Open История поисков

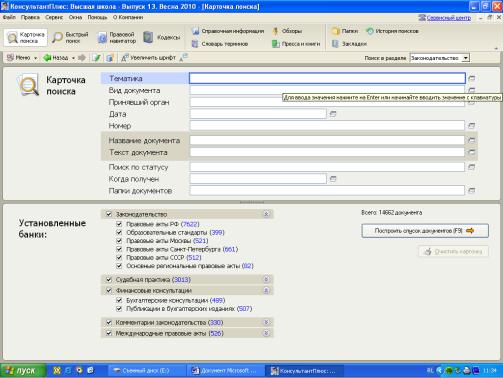(x=392, y=31)
